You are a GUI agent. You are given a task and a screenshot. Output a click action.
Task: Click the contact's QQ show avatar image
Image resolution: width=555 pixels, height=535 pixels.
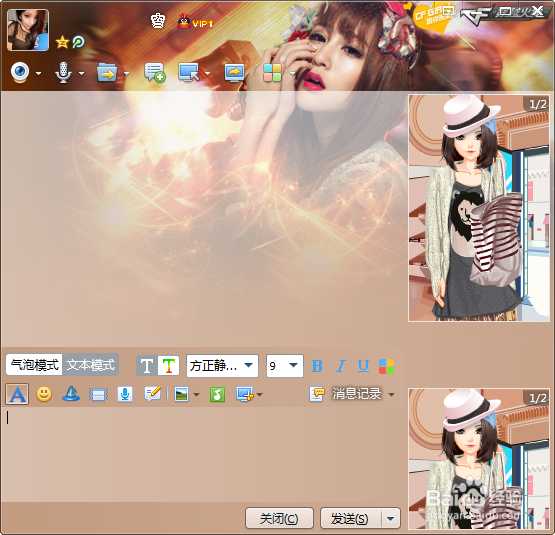[479, 208]
